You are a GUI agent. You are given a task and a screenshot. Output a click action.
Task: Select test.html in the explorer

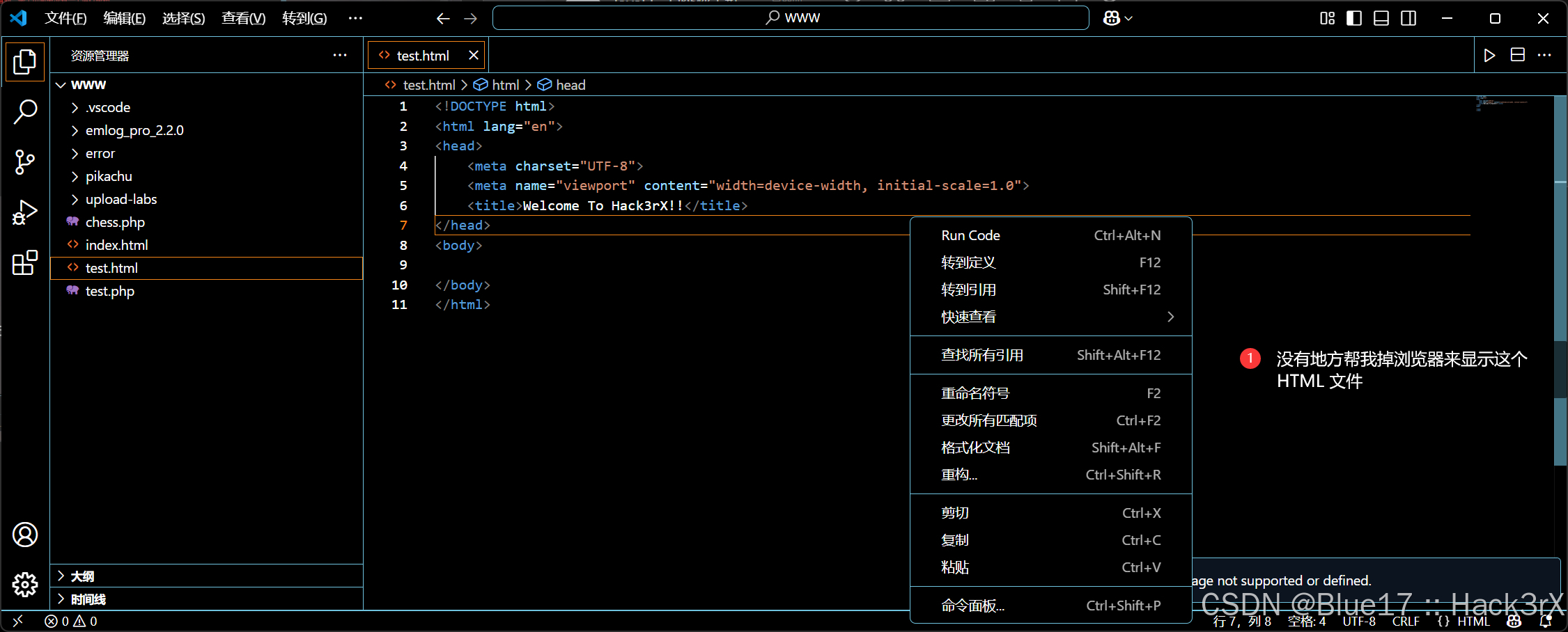[207, 268]
